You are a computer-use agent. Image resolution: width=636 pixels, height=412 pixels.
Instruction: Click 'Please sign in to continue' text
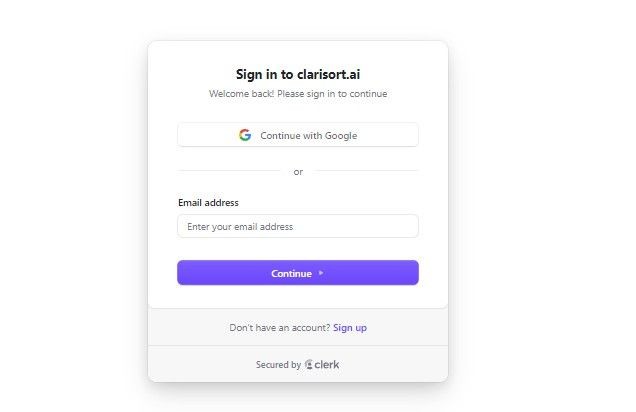pos(332,94)
